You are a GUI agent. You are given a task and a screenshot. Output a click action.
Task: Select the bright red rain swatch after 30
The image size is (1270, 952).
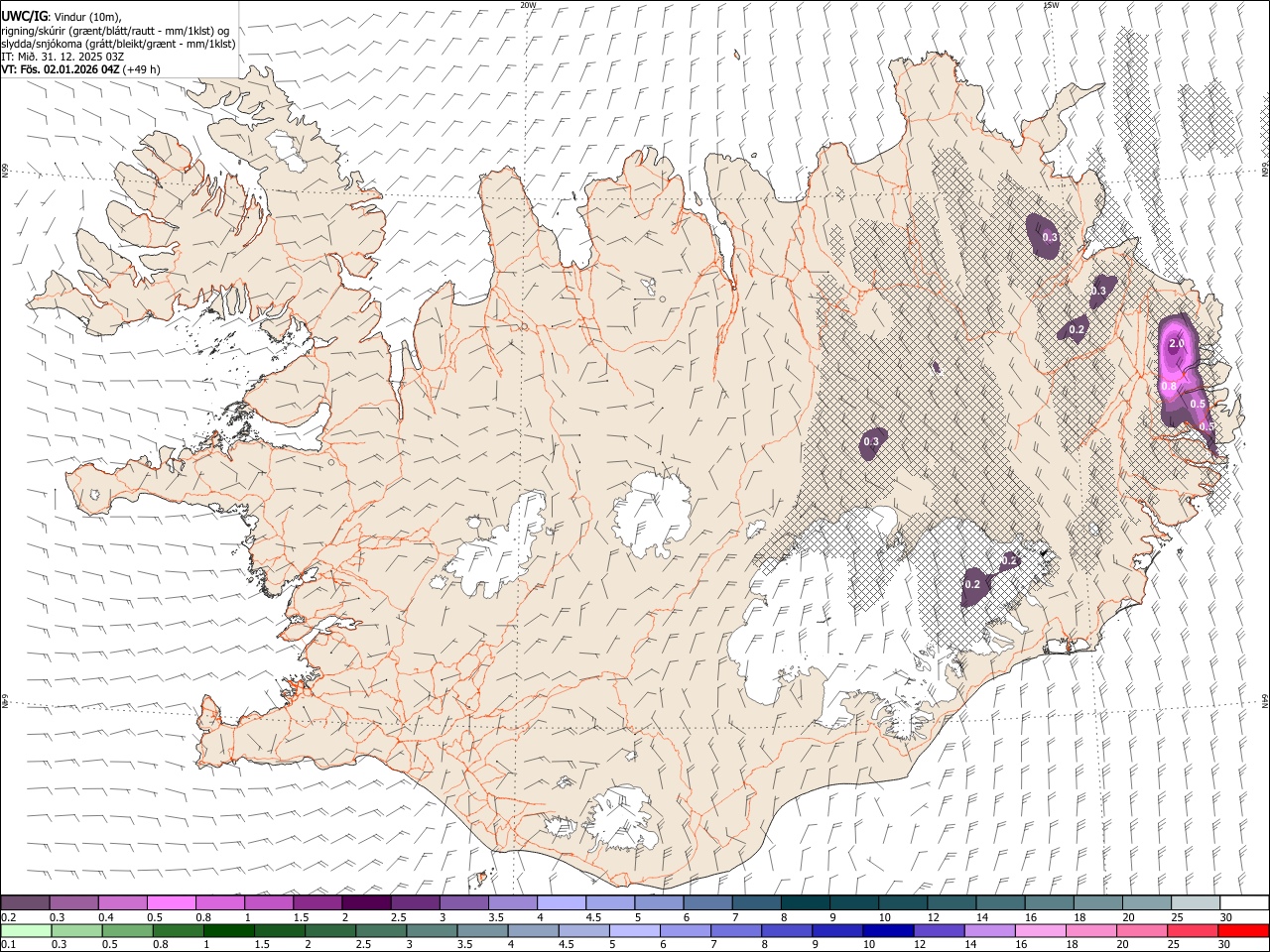click(x=1243, y=931)
